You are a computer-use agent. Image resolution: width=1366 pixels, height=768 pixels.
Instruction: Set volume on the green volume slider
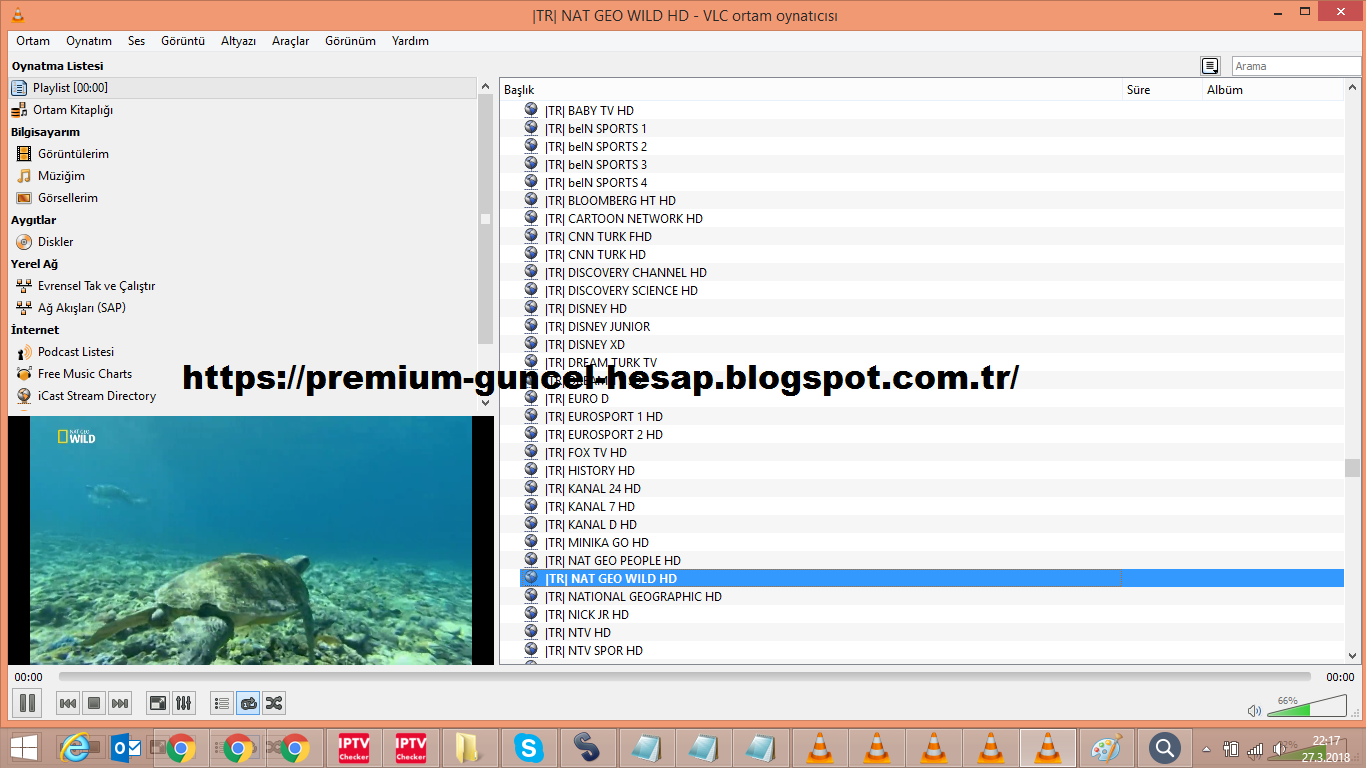tap(1306, 706)
